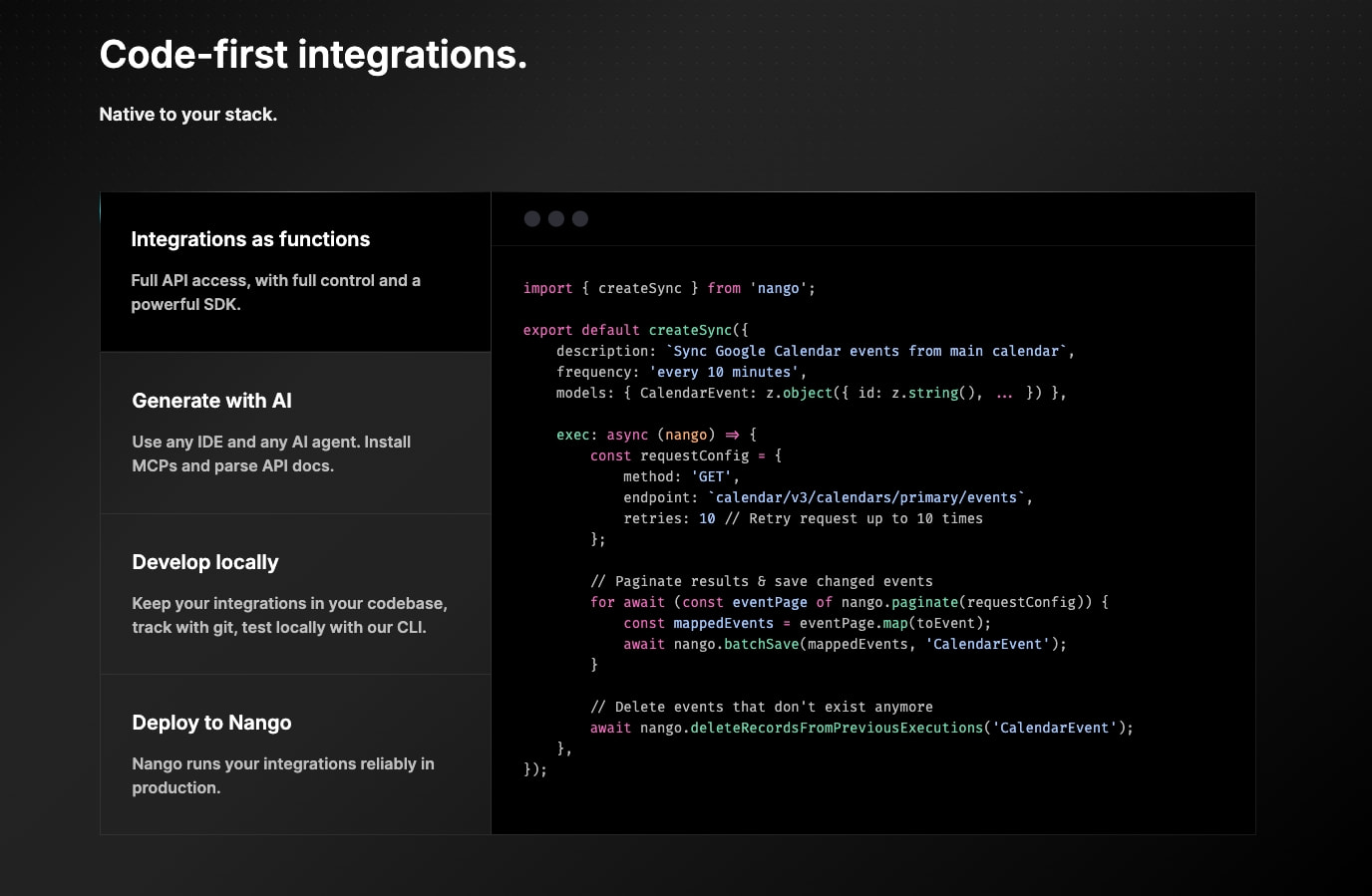Click the deleteRecordsFromPreviousExecutions code line
The image size is (1372, 896).
[x=862, y=728]
